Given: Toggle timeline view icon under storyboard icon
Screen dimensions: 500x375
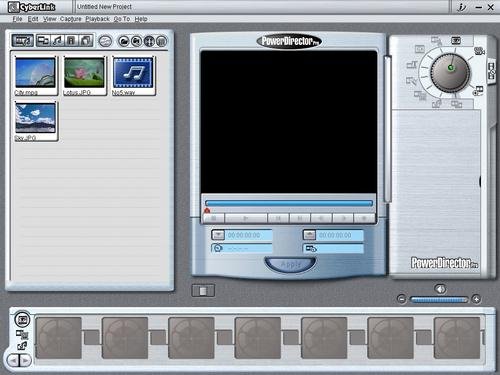Looking at the screenshot, I should pos(22,335).
